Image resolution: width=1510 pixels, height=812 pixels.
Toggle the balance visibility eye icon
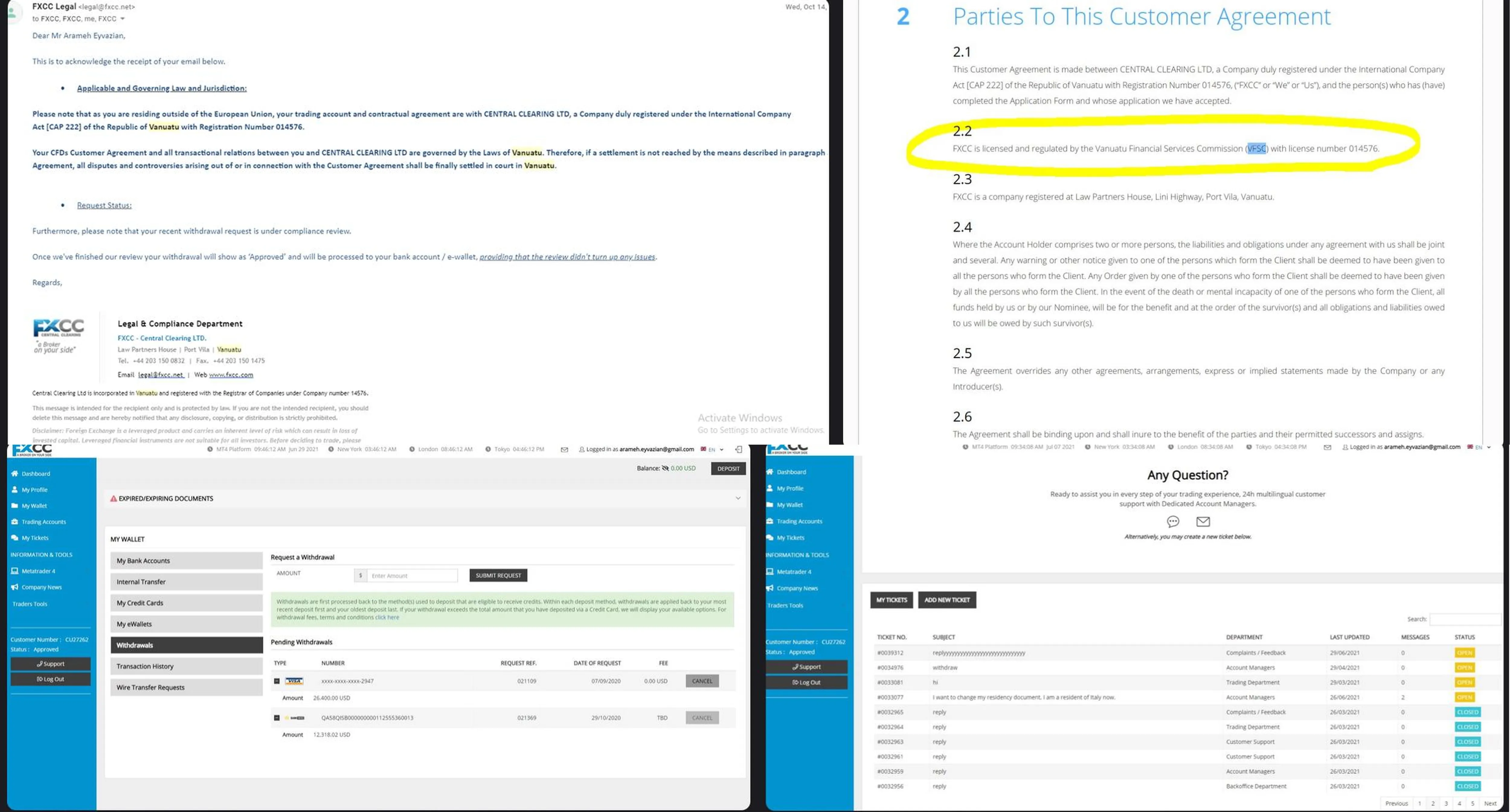click(x=665, y=468)
